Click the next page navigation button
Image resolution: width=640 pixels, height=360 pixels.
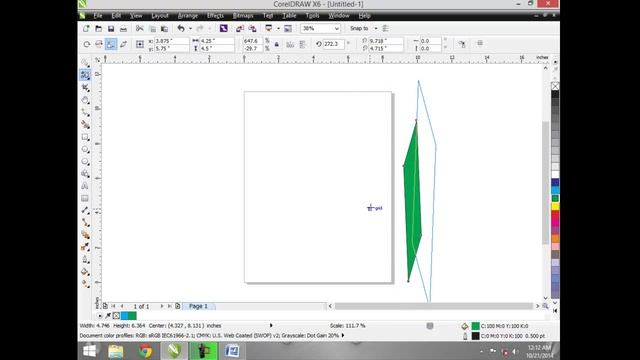pyautogui.click(x=162, y=306)
